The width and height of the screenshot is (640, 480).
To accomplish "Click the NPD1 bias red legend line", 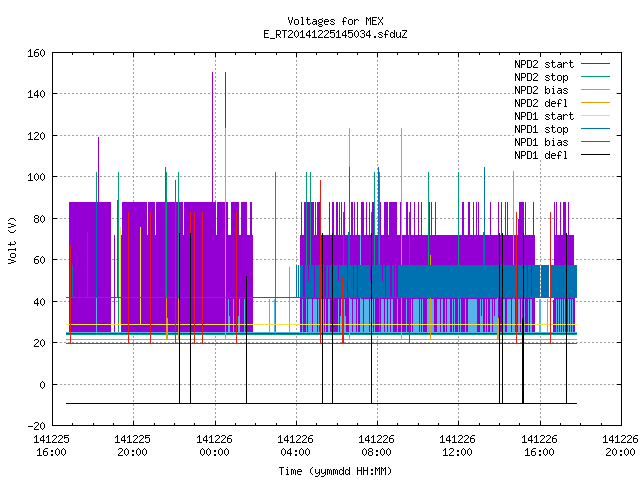I will click(595, 142).
